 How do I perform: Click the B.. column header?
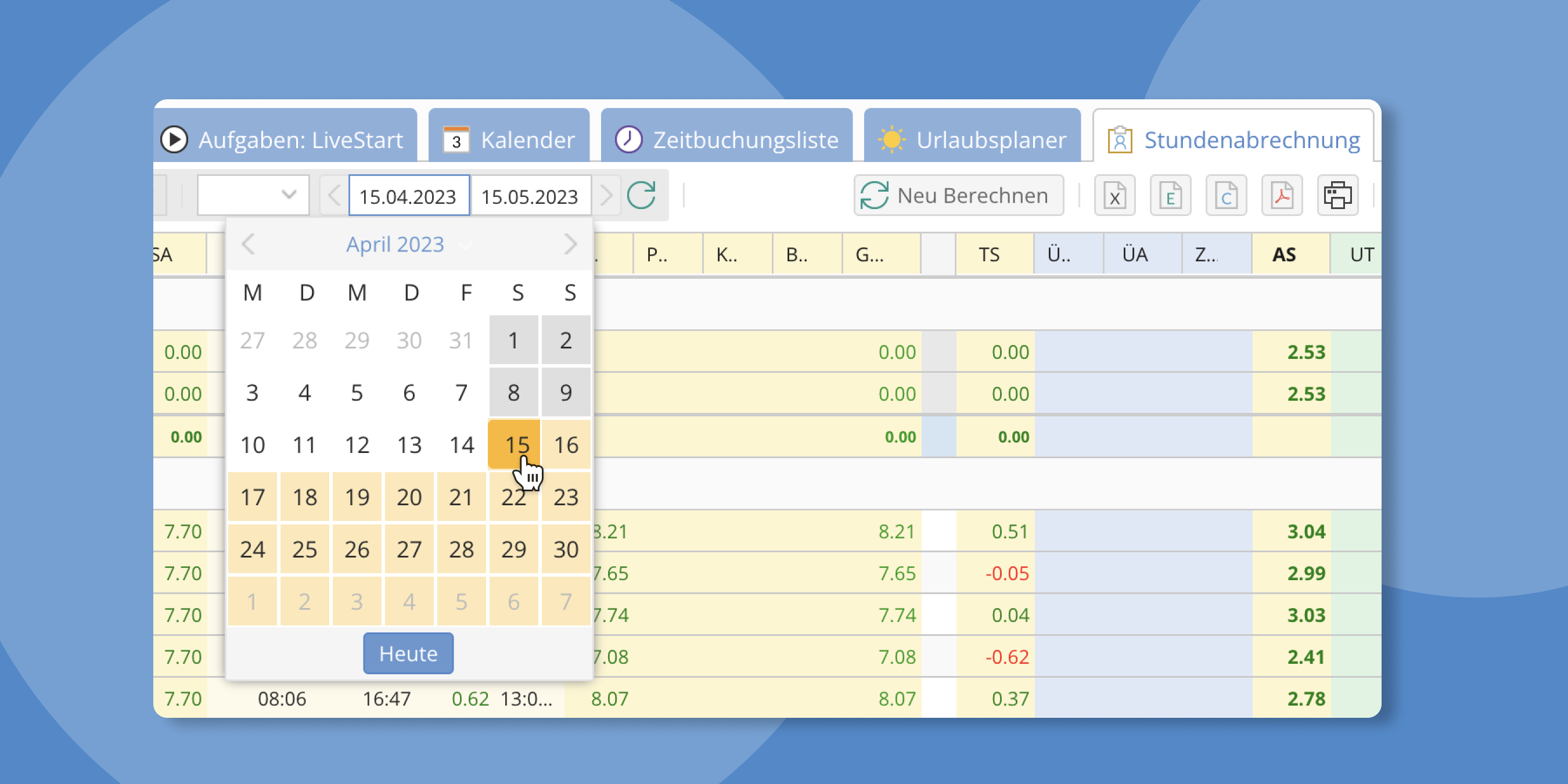click(807, 254)
